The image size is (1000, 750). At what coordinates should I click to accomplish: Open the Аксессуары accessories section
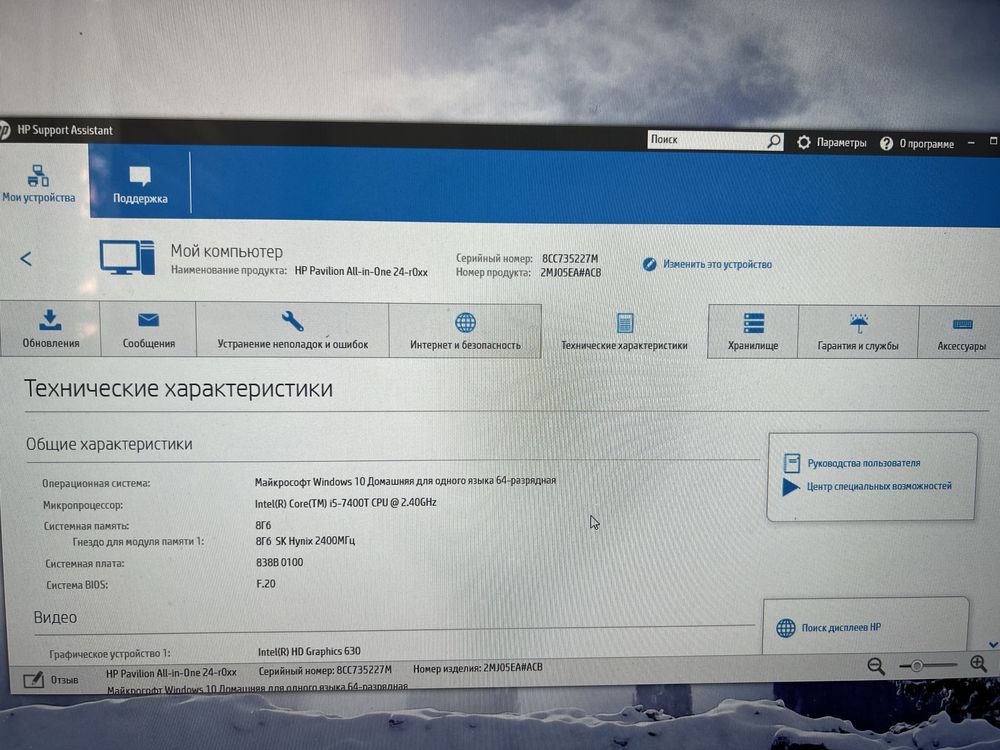(961, 332)
